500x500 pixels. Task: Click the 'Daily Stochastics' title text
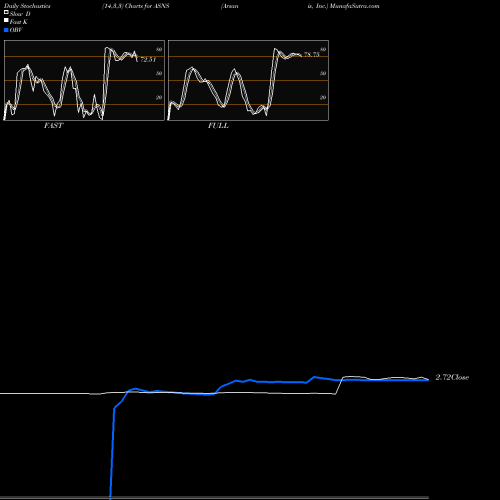(x=27, y=6)
